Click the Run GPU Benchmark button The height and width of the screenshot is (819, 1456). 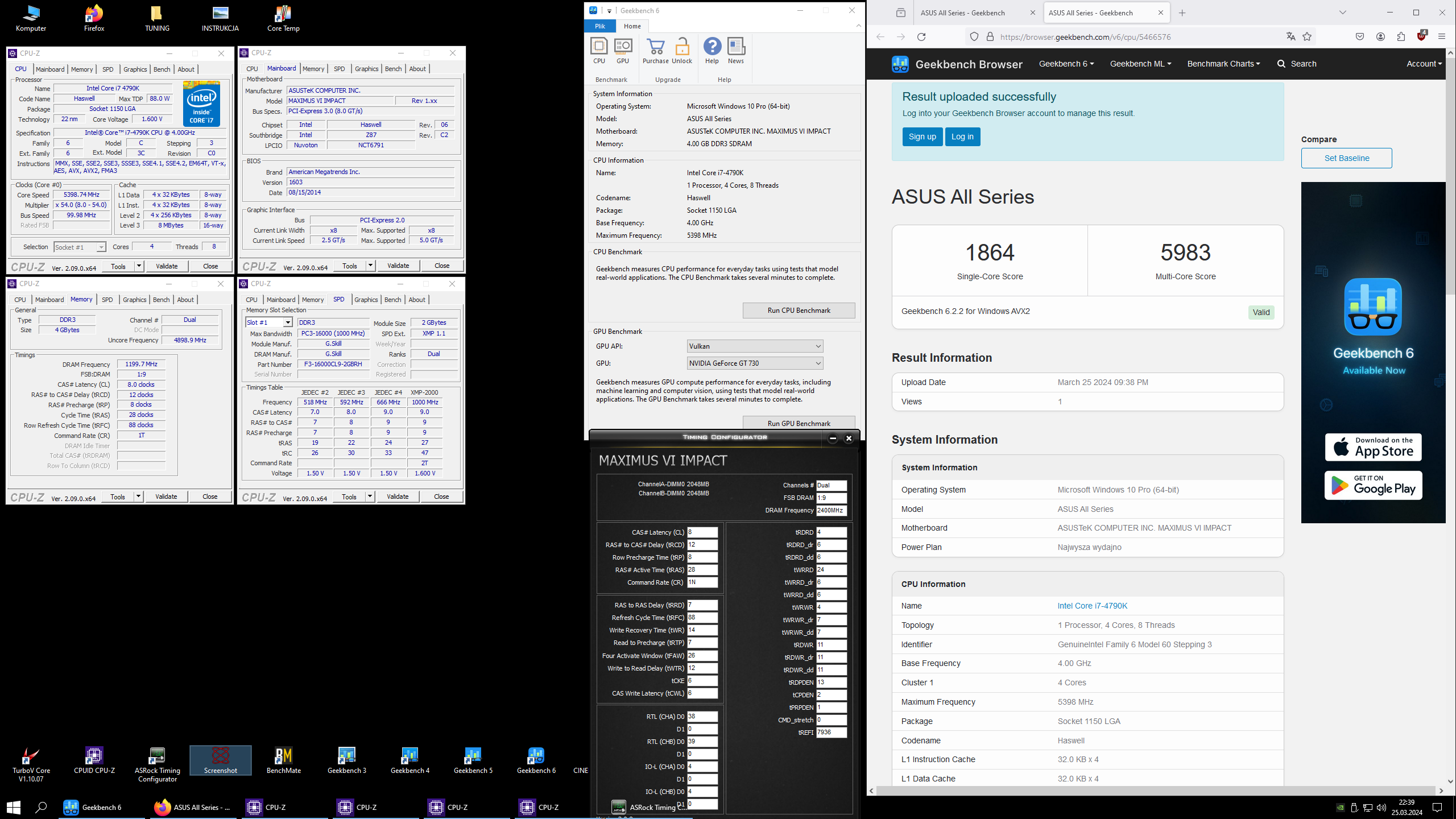point(799,423)
